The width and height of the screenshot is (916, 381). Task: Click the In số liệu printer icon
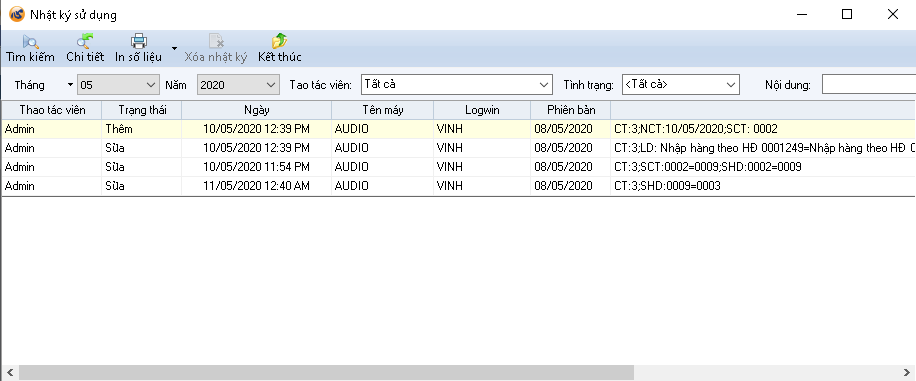coord(138,41)
